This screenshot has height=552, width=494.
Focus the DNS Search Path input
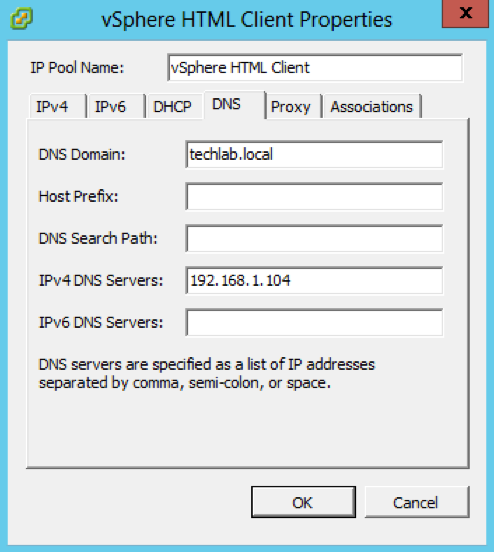(314, 239)
